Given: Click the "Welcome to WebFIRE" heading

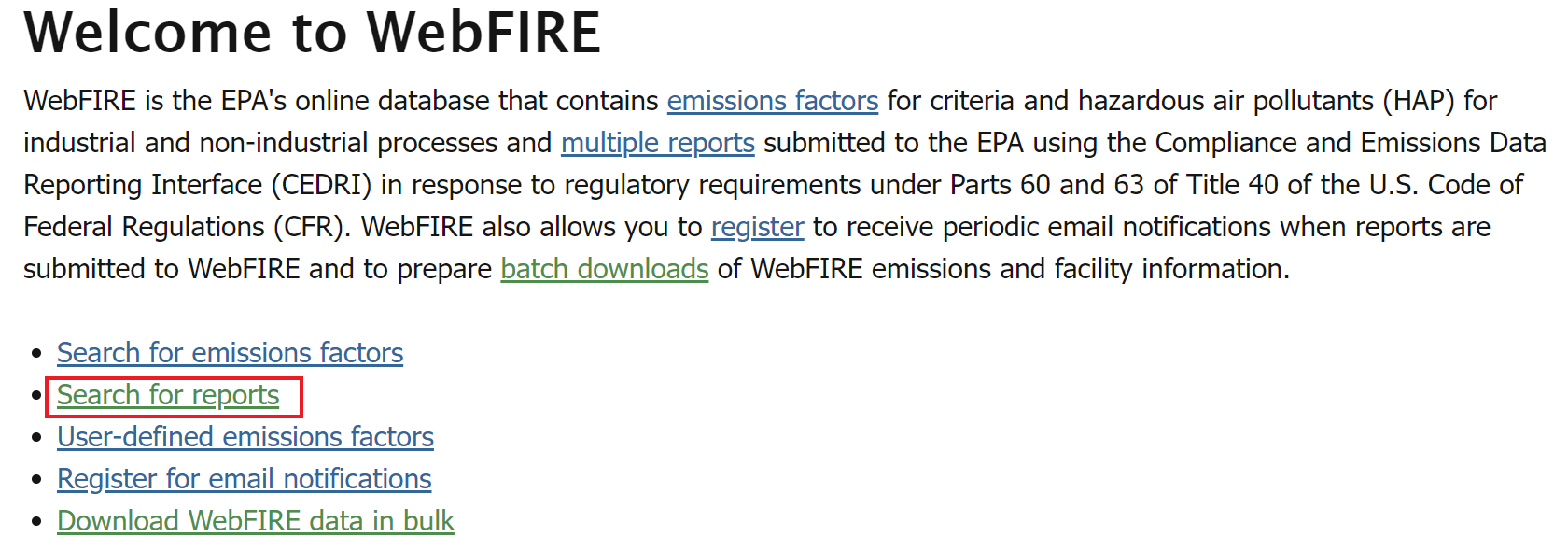Looking at the screenshot, I should 313,33.
